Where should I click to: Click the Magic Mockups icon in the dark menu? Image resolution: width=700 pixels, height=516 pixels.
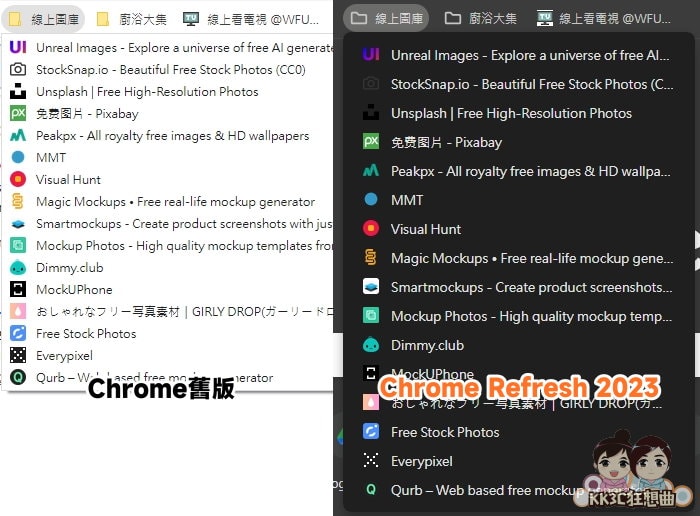coord(371,258)
